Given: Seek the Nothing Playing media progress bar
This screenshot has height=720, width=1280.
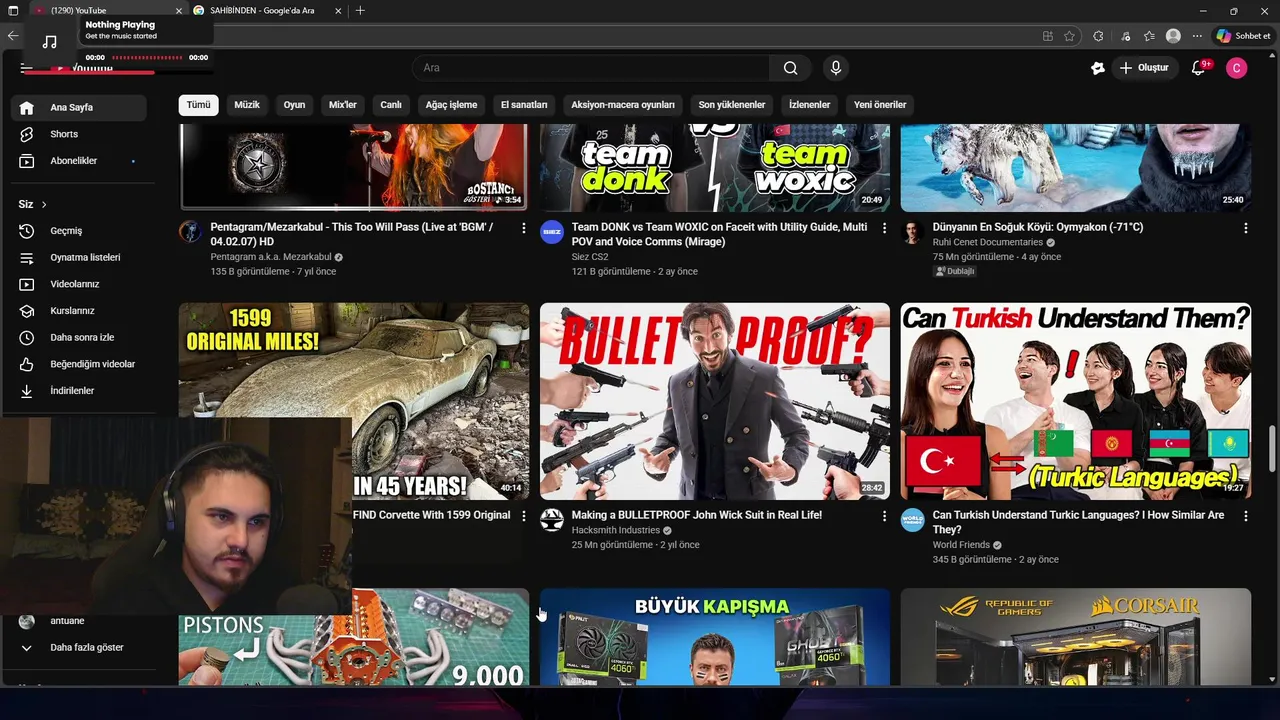Looking at the screenshot, I should (x=147, y=58).
